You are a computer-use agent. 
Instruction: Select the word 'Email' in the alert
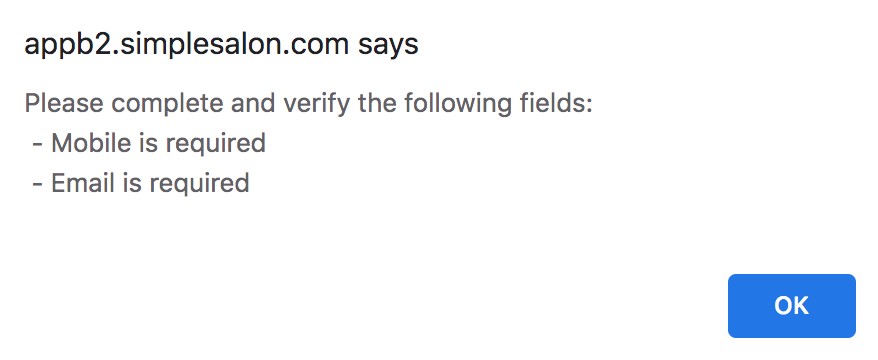(x=83, y=183)
